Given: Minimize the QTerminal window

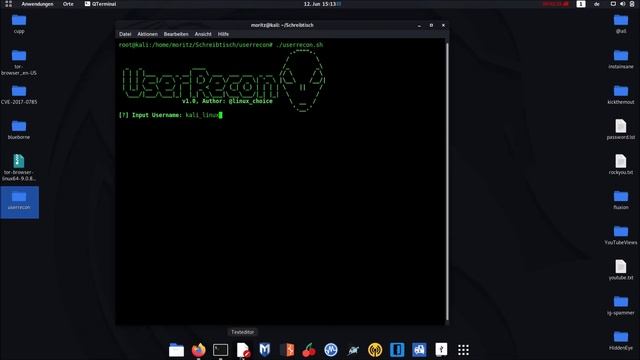Looking at the screenshot, I should pos(419,25).
